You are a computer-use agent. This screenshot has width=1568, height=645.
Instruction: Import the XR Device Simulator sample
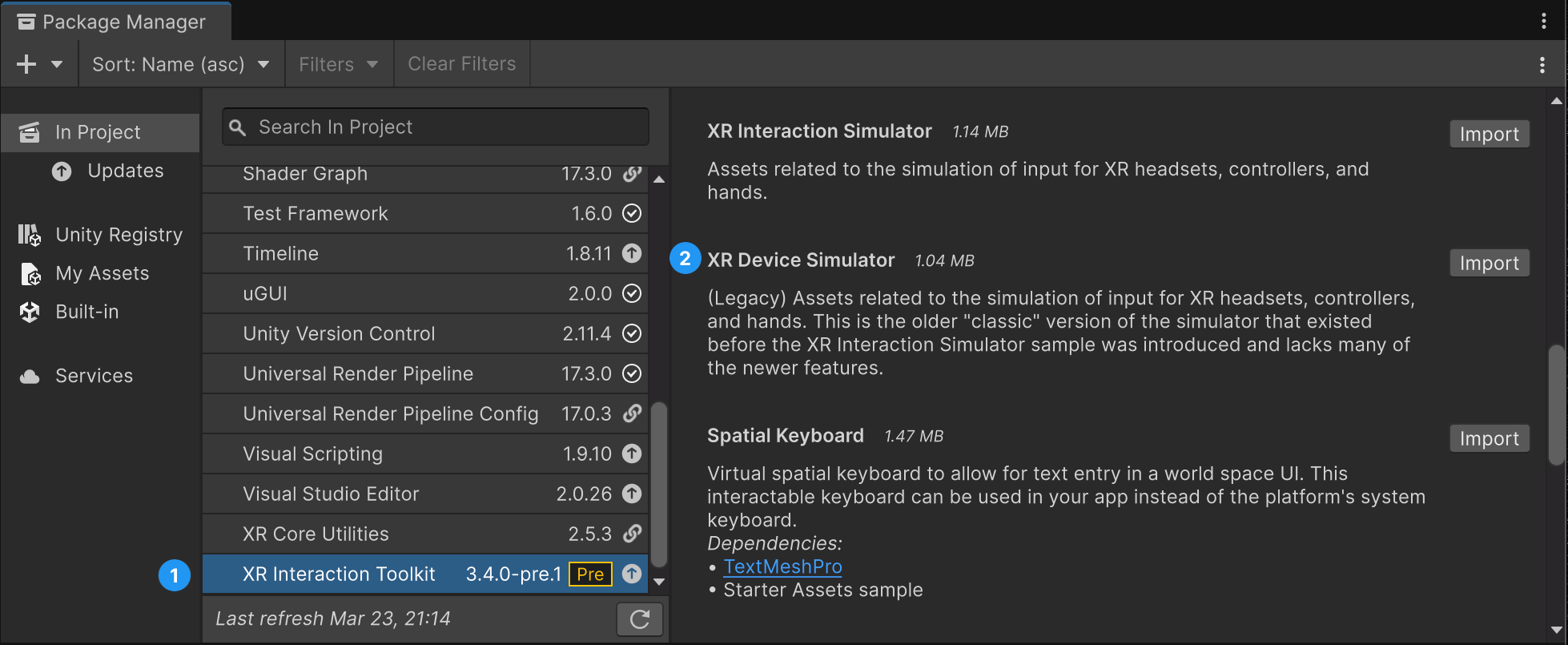(x=1490, y=263)
